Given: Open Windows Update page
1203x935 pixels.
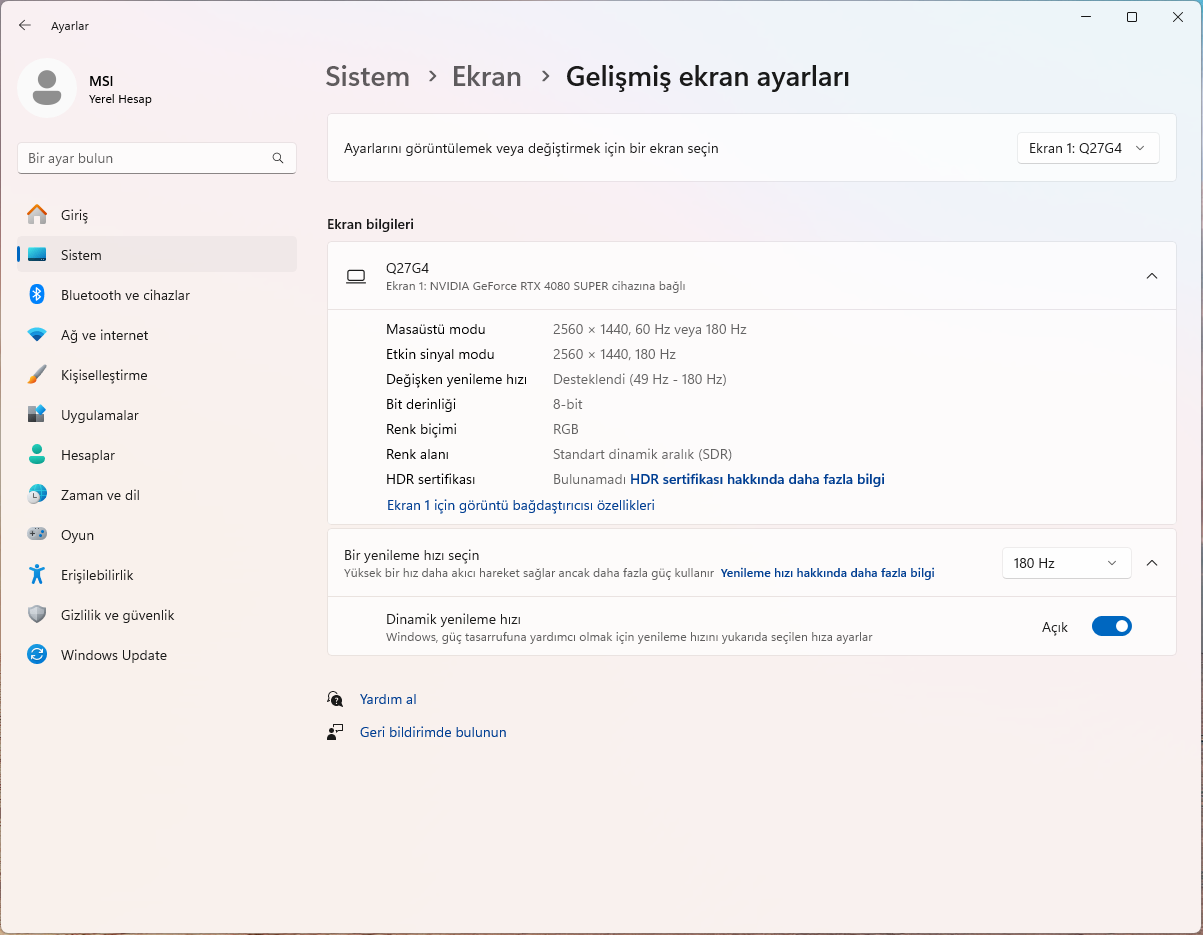Looking at the screenshot, I should pyautogui.click(x=157, y=655).
